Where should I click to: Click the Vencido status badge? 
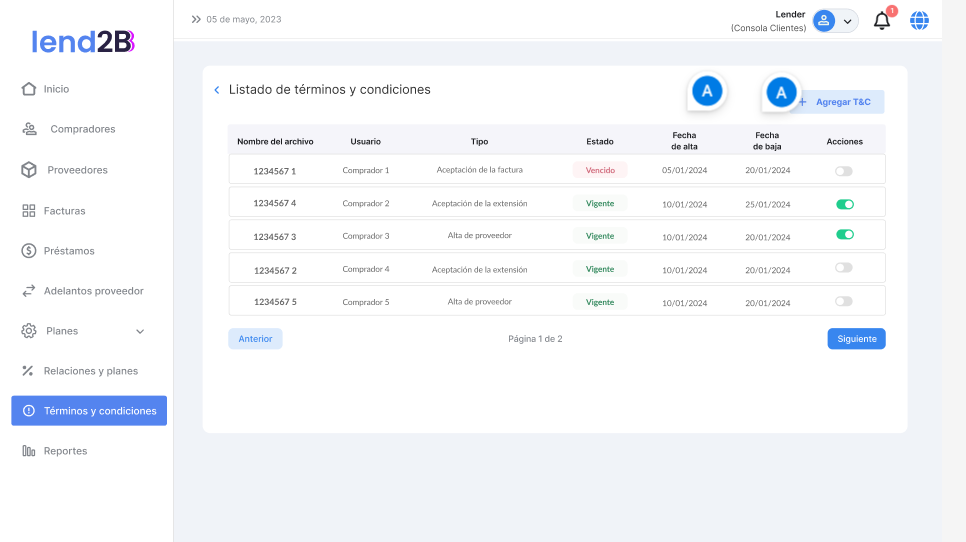(x=600, y=170)
